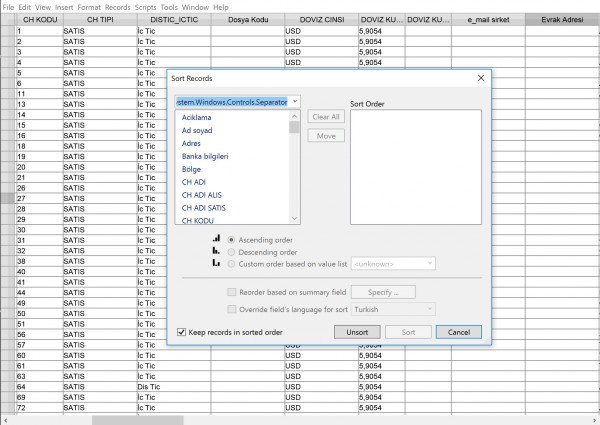Open the View menu
Viewport: 600px width, 425px height.
pyautogui.click(x=43, y=7)
